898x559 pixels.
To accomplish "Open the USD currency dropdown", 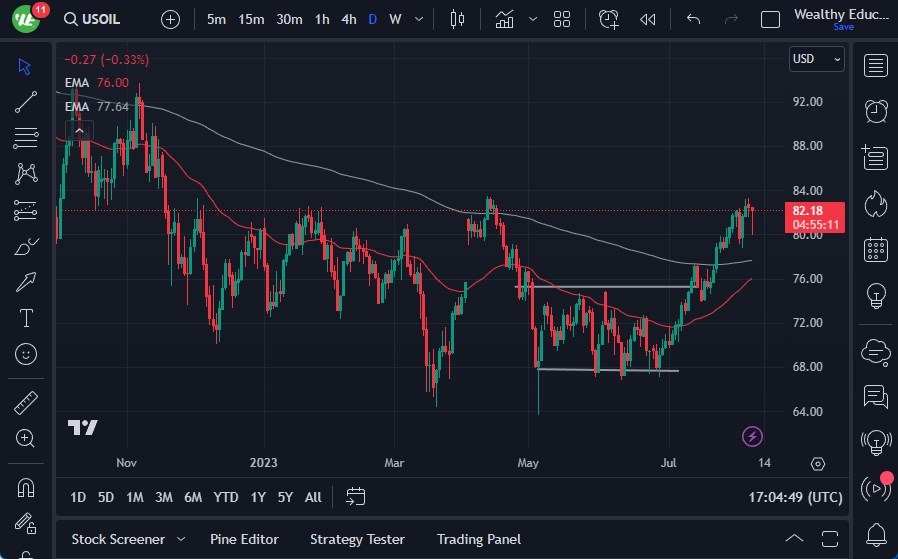I will coord(816,59).
